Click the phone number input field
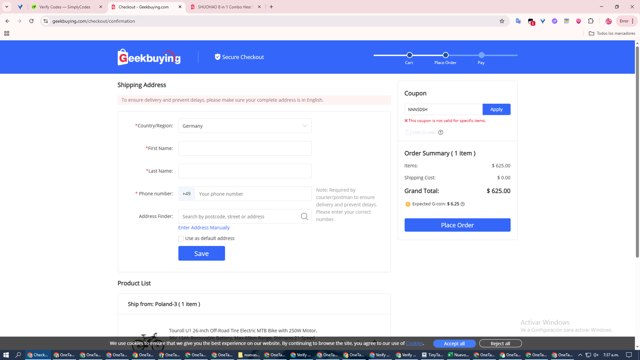This screenshot has height=360, width=640. point(253,194)
